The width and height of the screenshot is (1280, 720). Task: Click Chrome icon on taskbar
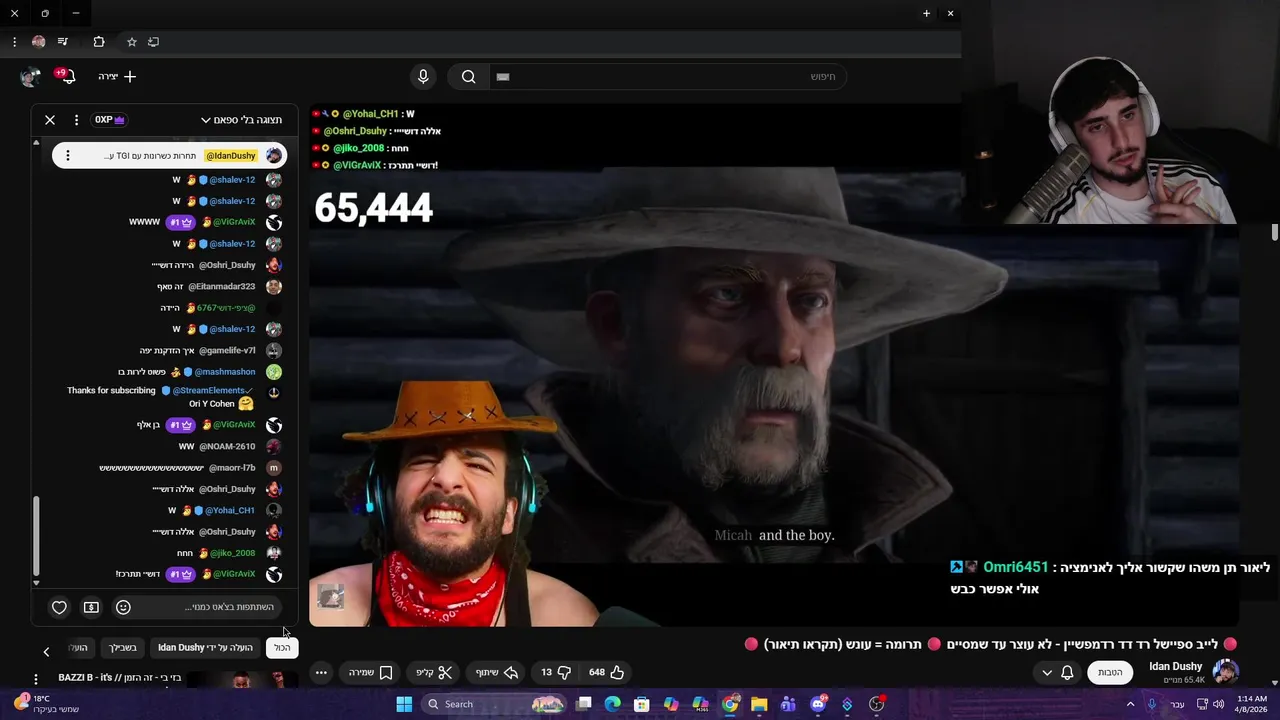730,704
